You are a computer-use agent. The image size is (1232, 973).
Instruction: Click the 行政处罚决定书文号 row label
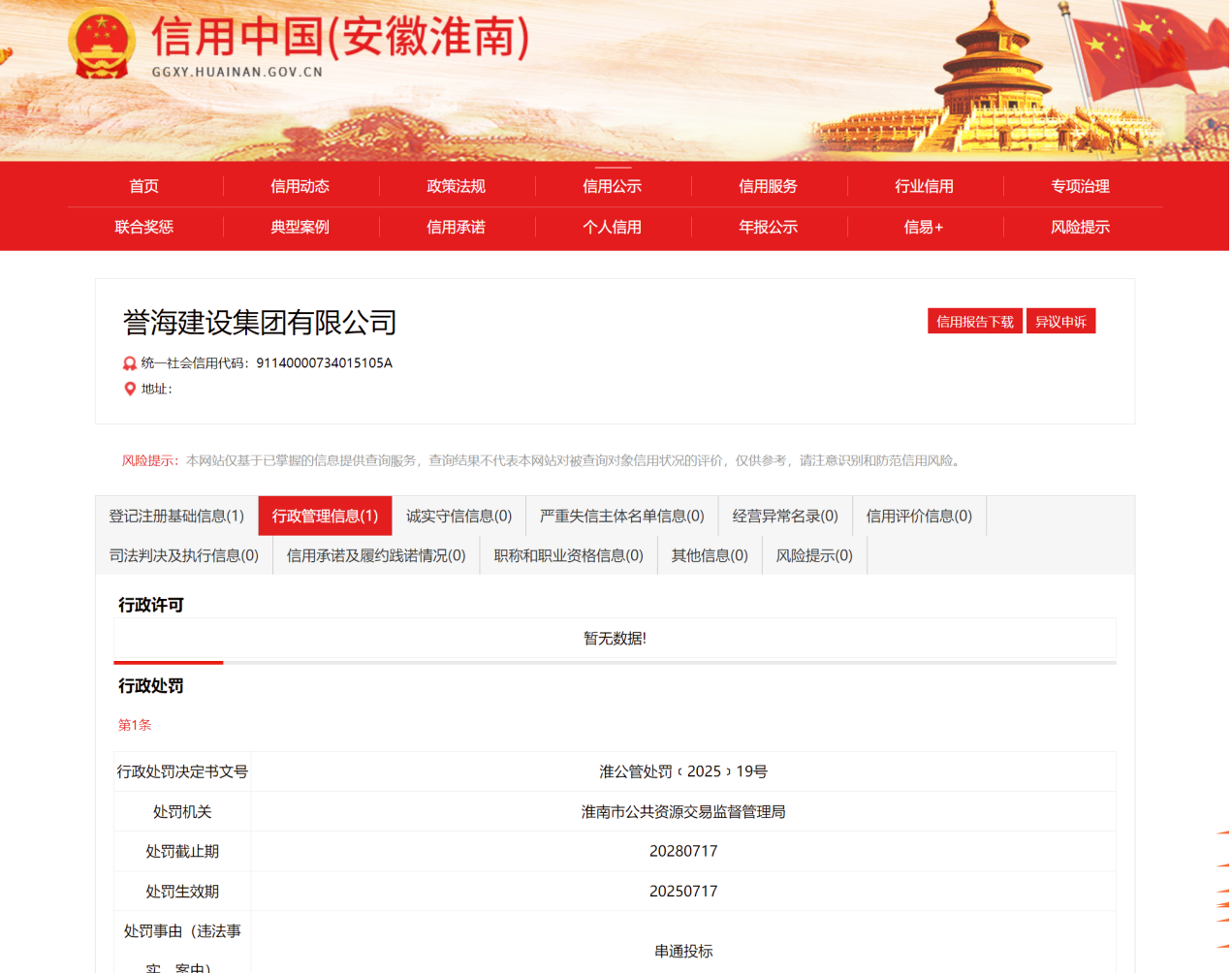point(182,771)
